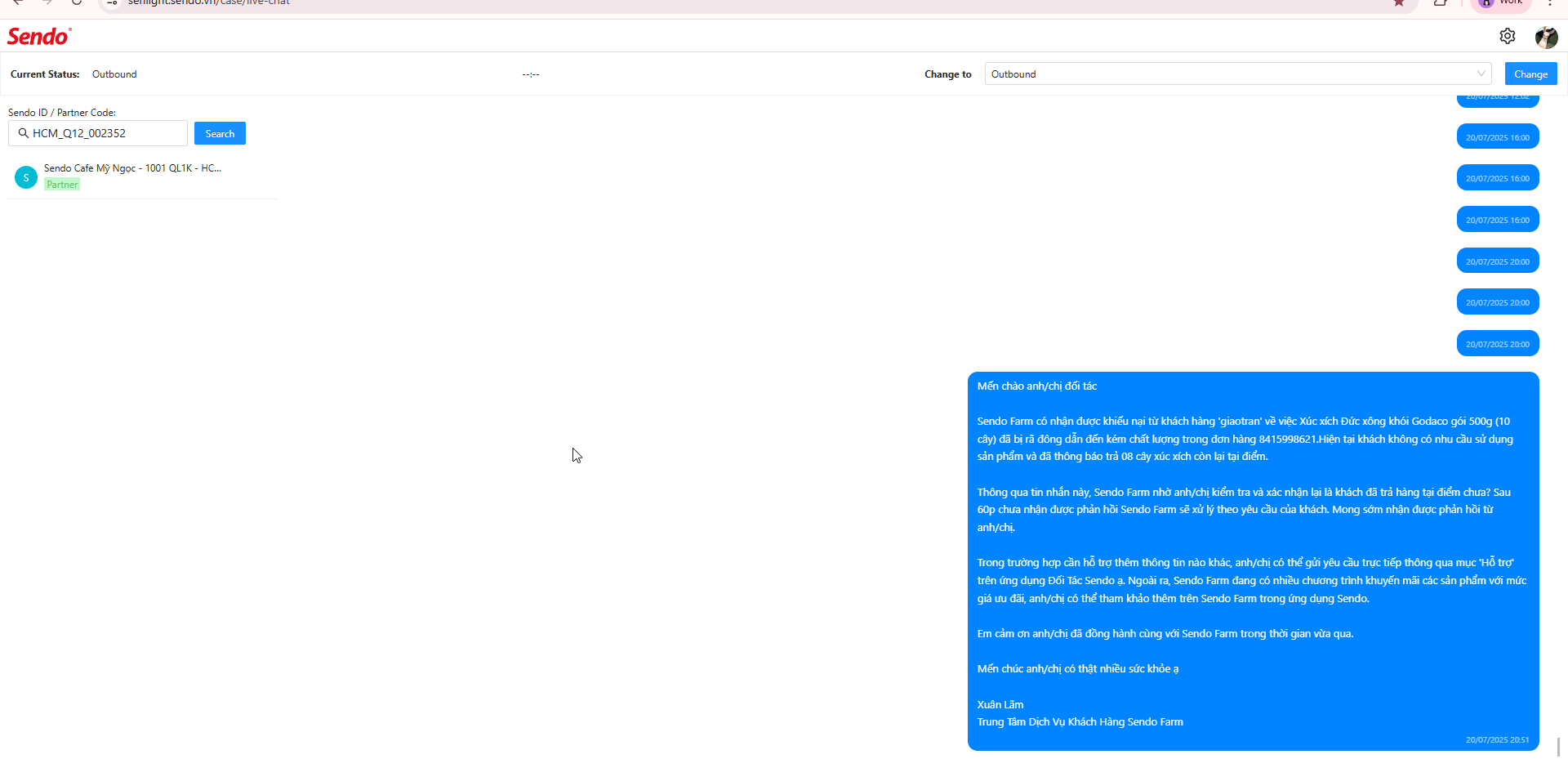Click the magnifier icon in the search field
The width and height of the screenshot is (1568, 759).
click(x=24, y=133)
